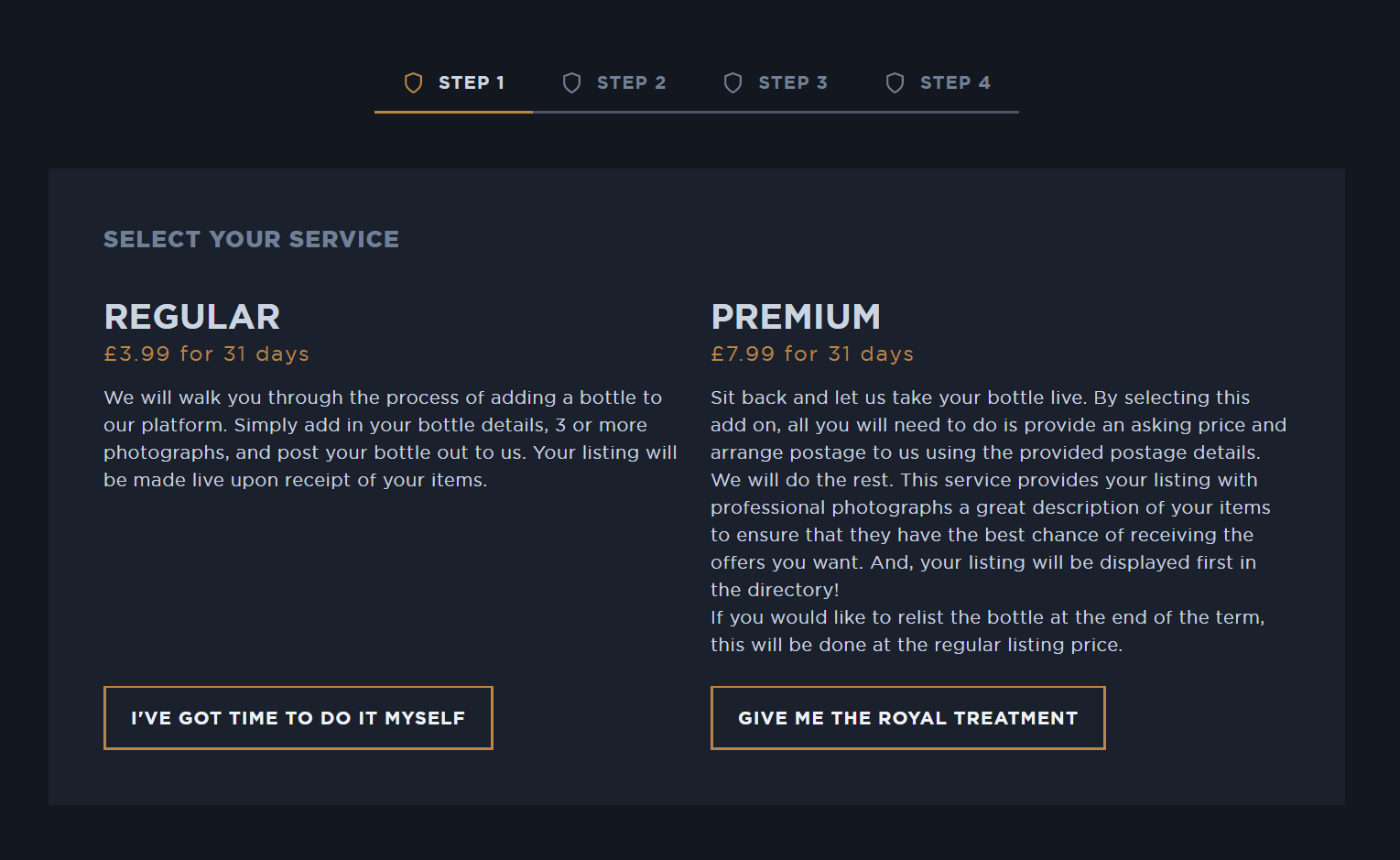Jump to the Step 4 tab label
This screenshot has height=860, width=1400.
pyautogui.click(x=955, y=83)
